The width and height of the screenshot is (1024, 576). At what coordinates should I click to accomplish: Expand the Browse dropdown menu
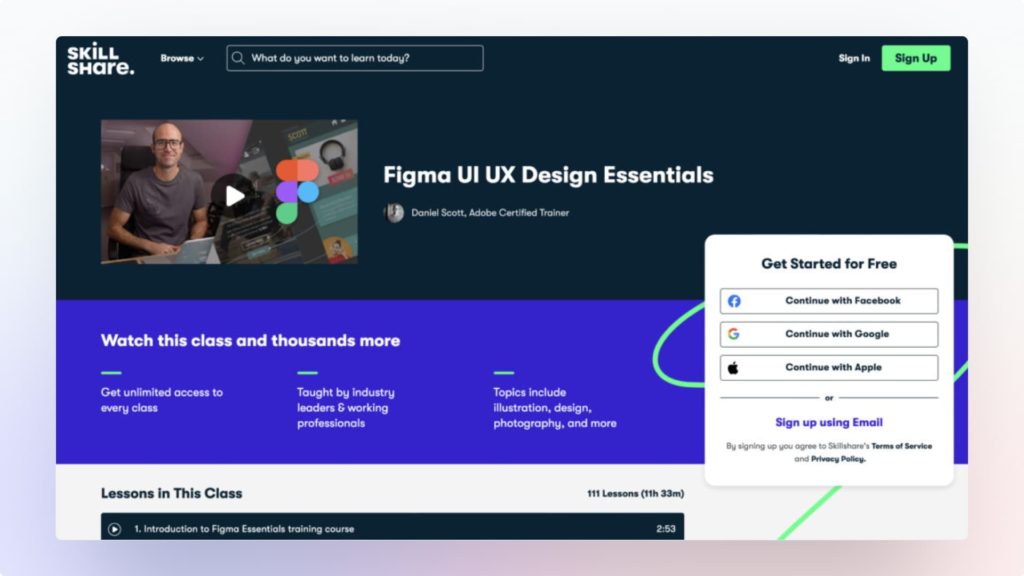click(x=181, y=58)
